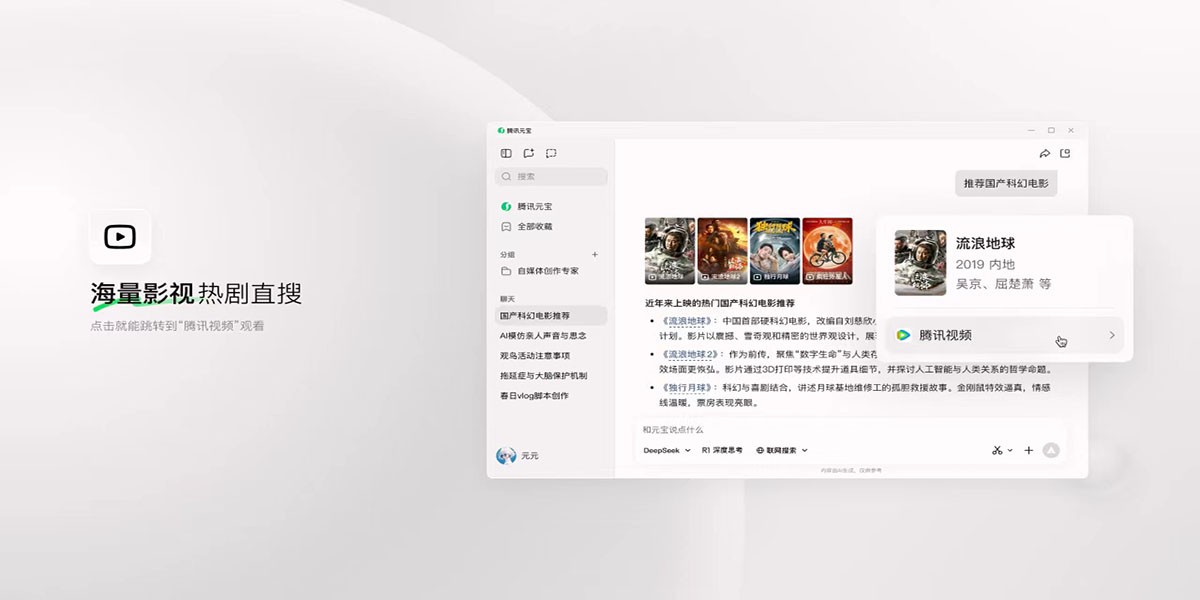Toggle R1 深度思考 mode
This screenshot has width=1200, height=600.
[x=722, y=451]
